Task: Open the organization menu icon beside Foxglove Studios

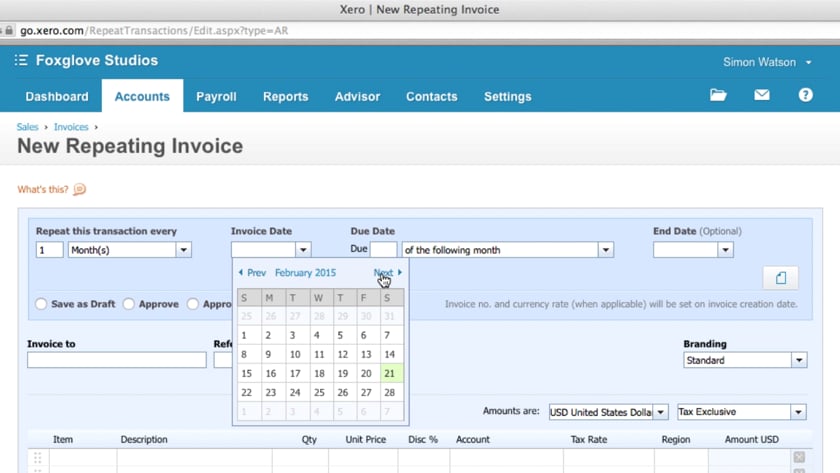Action: tap(21, 60)
